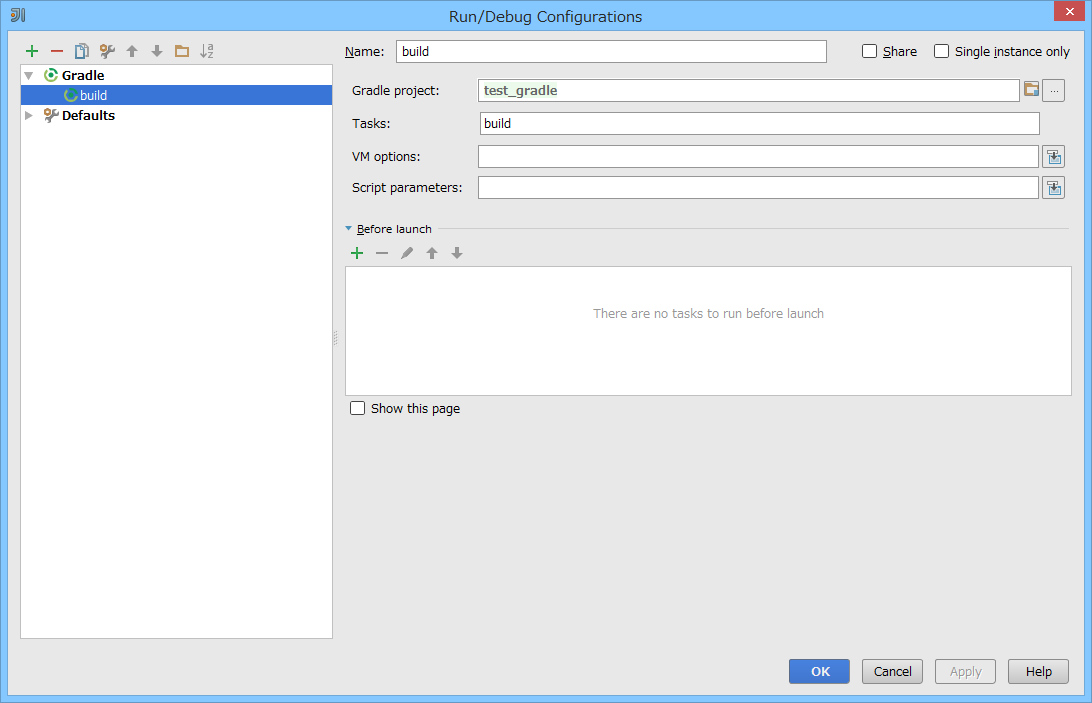Select the build configuration under Gradle
The image size is (1092, 703).
[97, 95]
